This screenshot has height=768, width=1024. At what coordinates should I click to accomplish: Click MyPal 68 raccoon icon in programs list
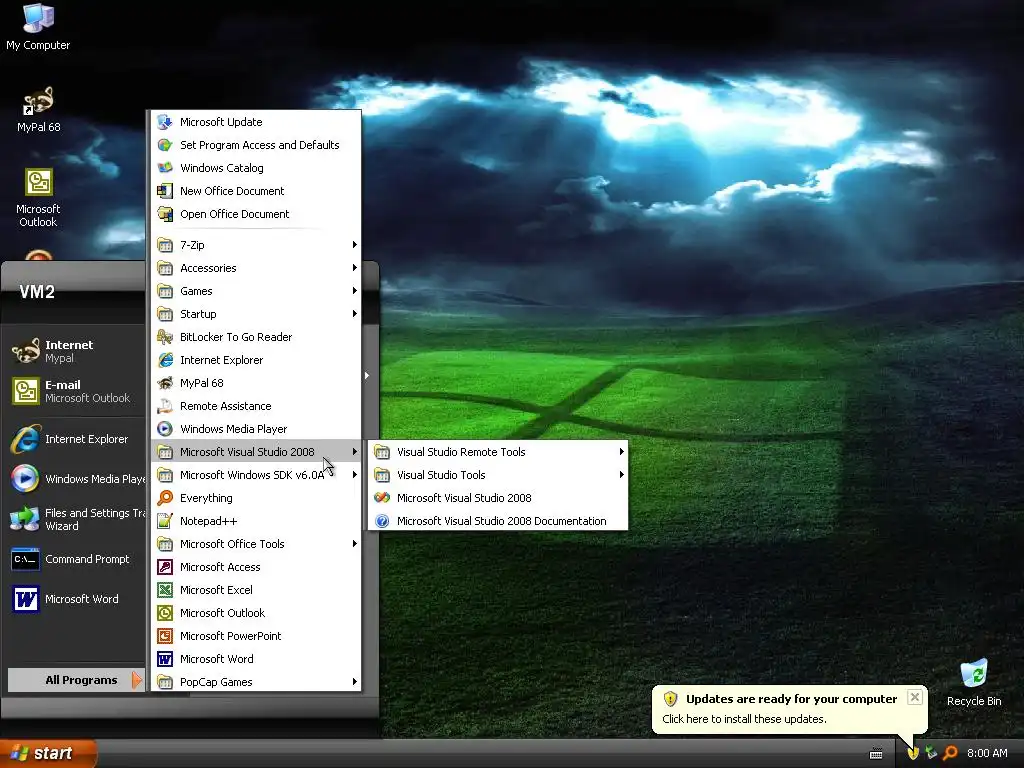[x=165, y=383]
